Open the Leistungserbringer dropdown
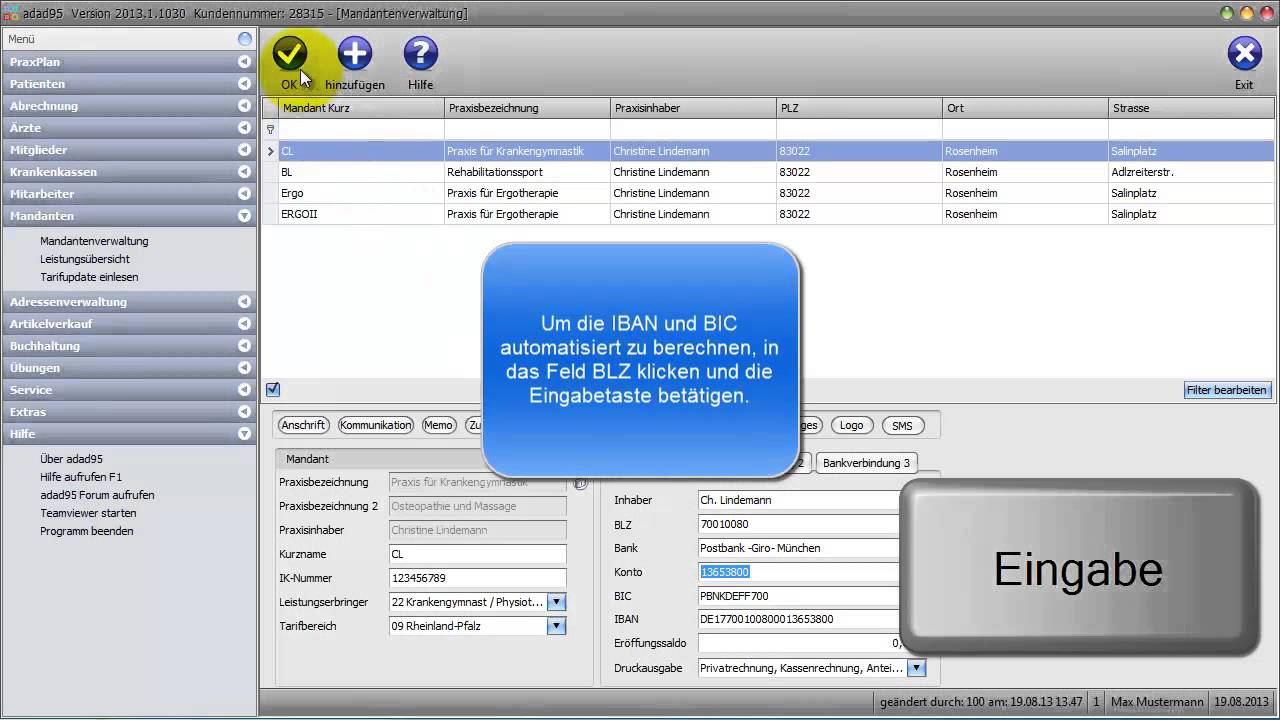Screen dimensions: 1280x720 (557, 602)
